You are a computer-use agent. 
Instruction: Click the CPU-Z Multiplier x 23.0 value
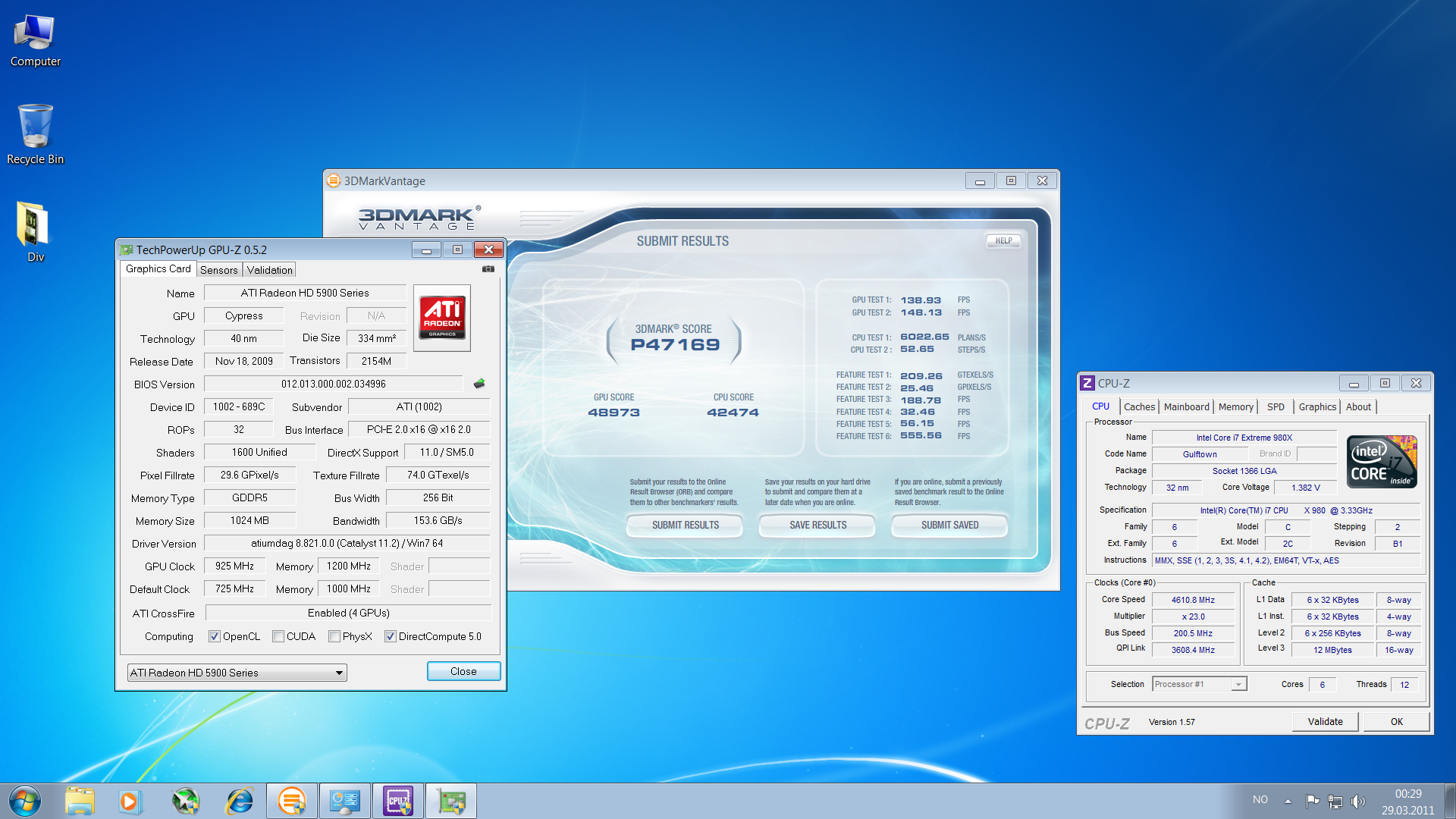pyautogui.click(x=1193, y=617)
